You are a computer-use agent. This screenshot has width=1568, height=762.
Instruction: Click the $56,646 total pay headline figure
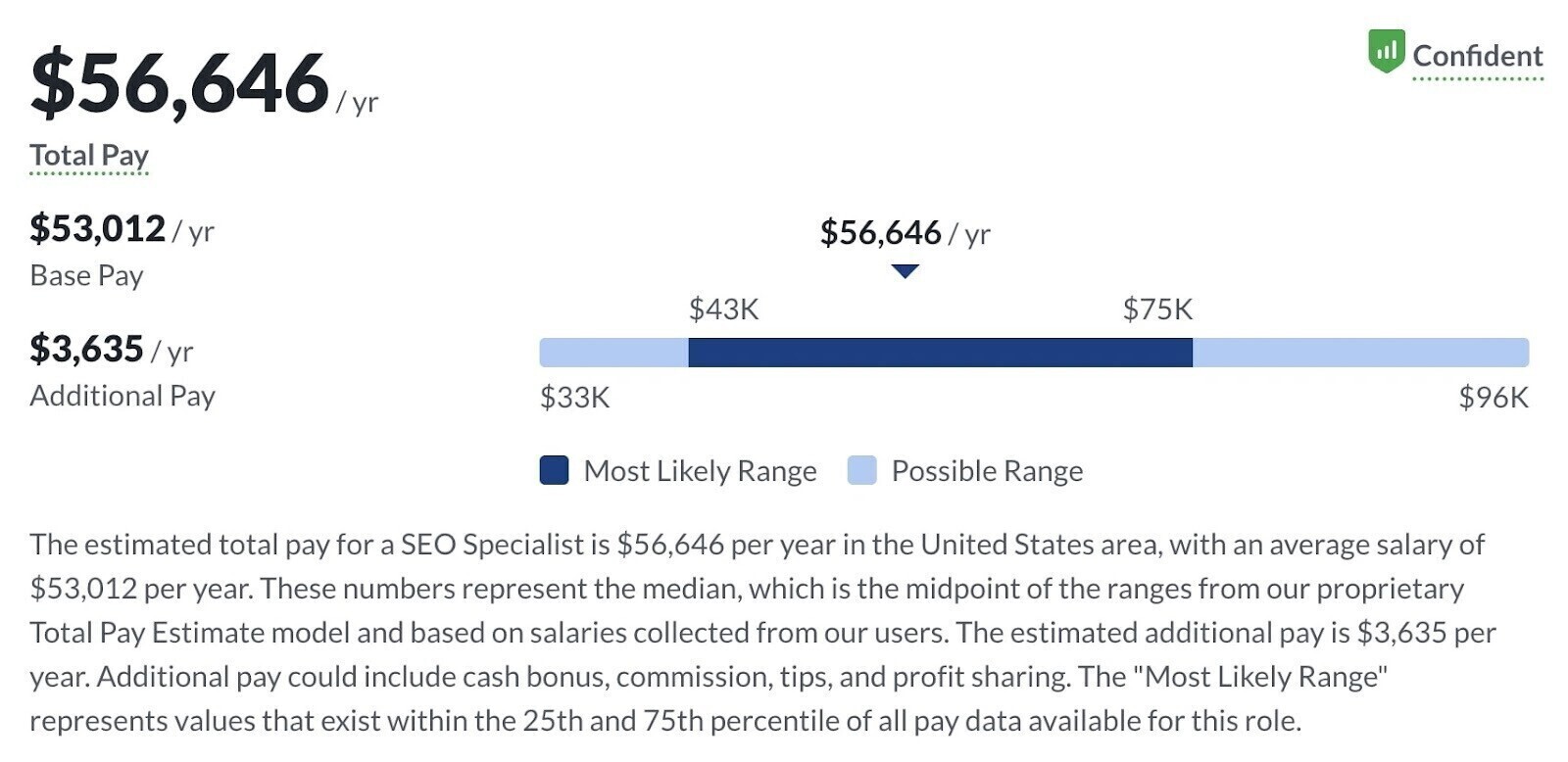[179, 83]
